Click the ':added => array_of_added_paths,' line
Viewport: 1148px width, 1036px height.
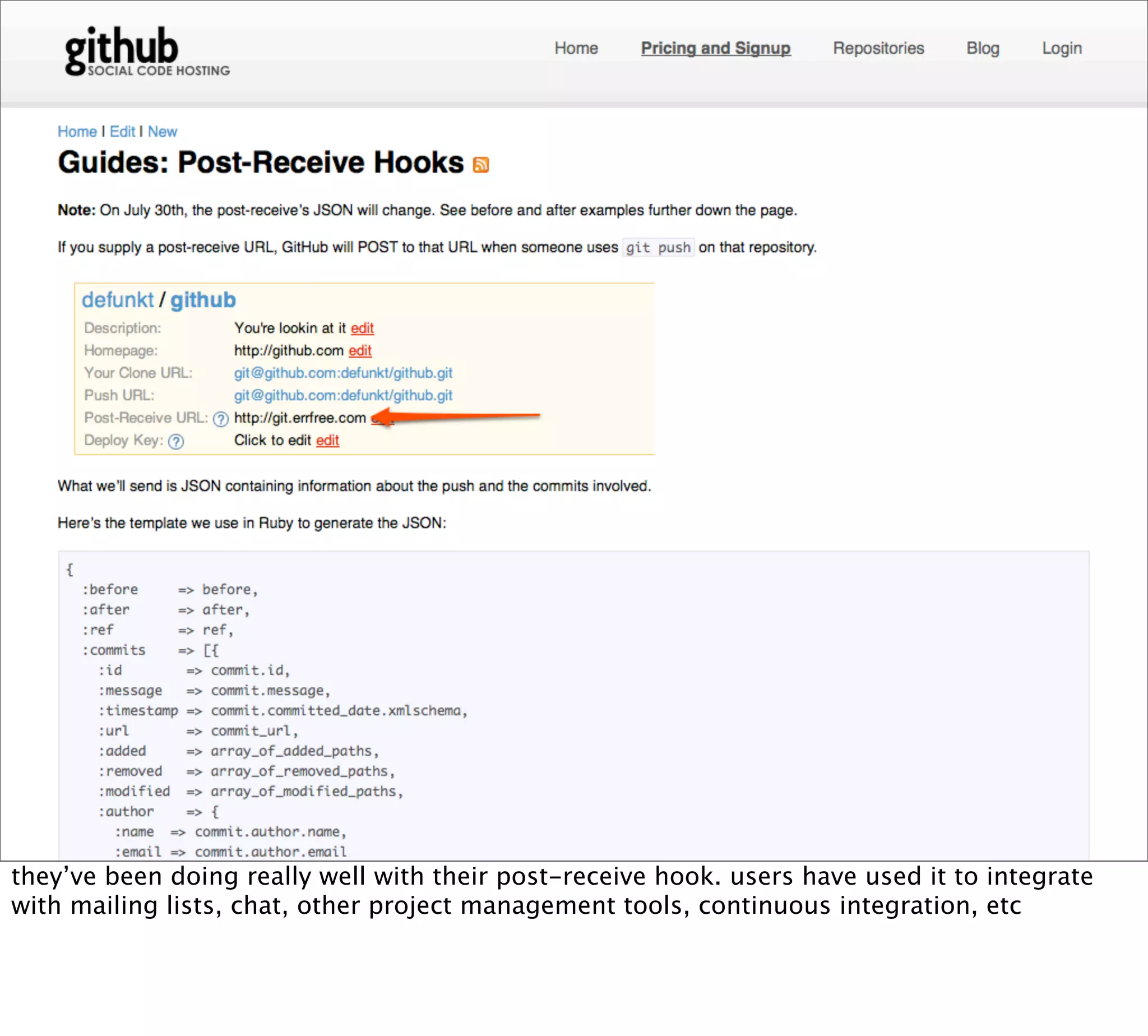pos(238,751)
